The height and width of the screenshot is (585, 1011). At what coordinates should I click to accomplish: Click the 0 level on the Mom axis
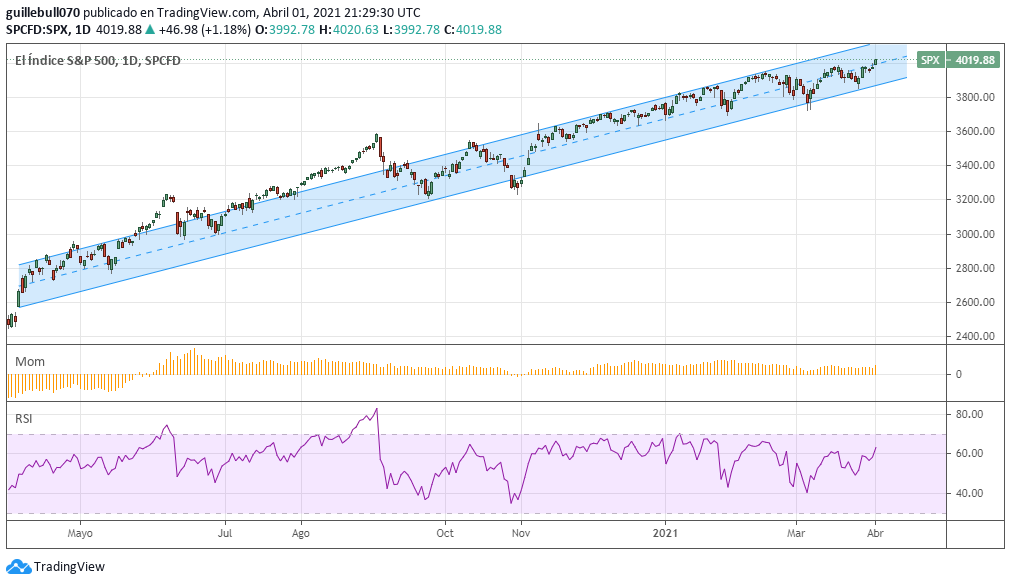[x=959, y=374]
